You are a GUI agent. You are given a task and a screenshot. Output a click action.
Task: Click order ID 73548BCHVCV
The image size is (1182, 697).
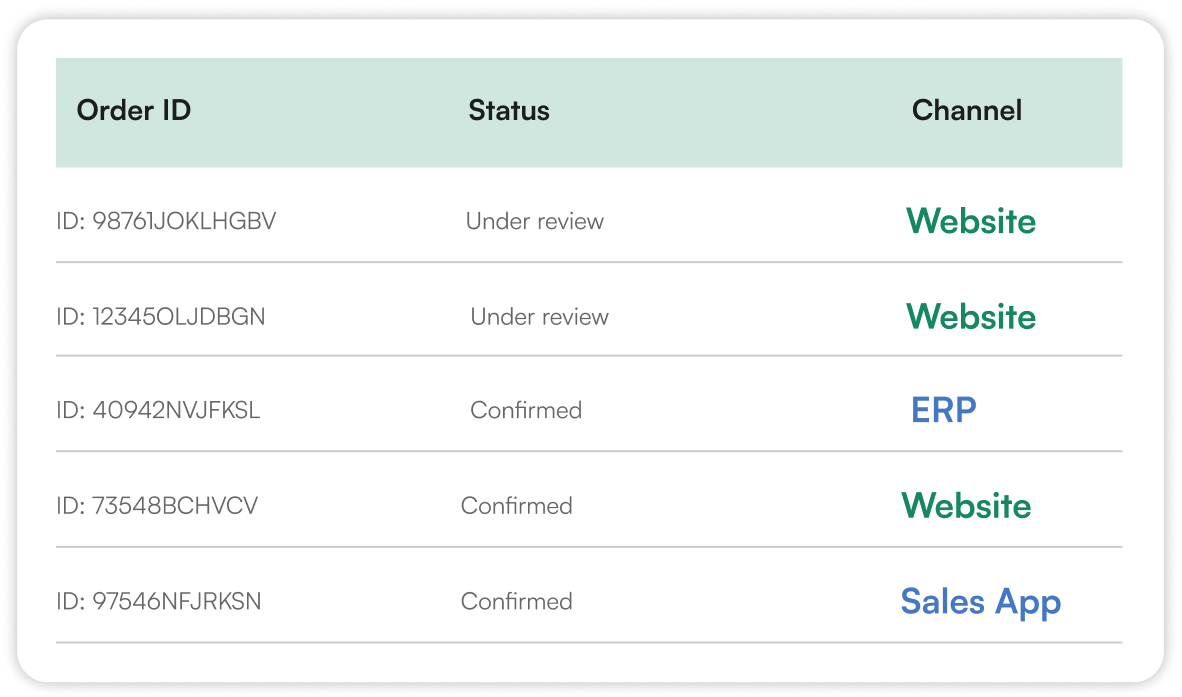(x=157, y=506)
